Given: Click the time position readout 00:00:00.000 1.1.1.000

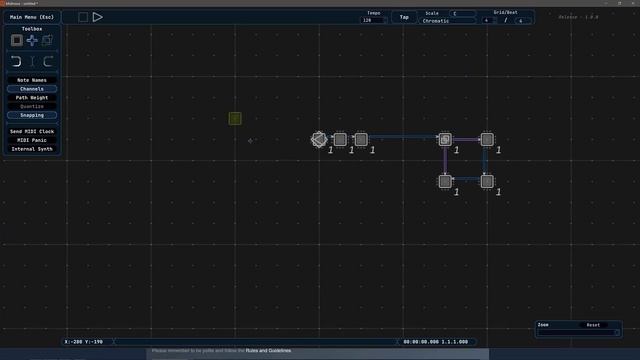Looking at the screenshot, I should 436,342.
